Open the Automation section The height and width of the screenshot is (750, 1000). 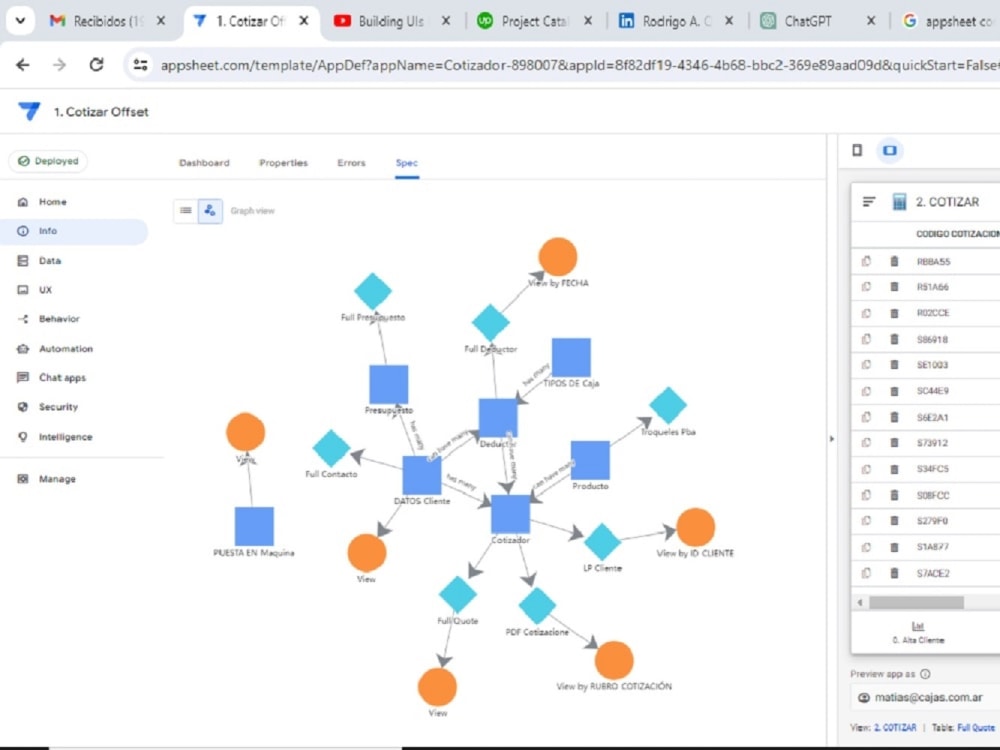65,348
